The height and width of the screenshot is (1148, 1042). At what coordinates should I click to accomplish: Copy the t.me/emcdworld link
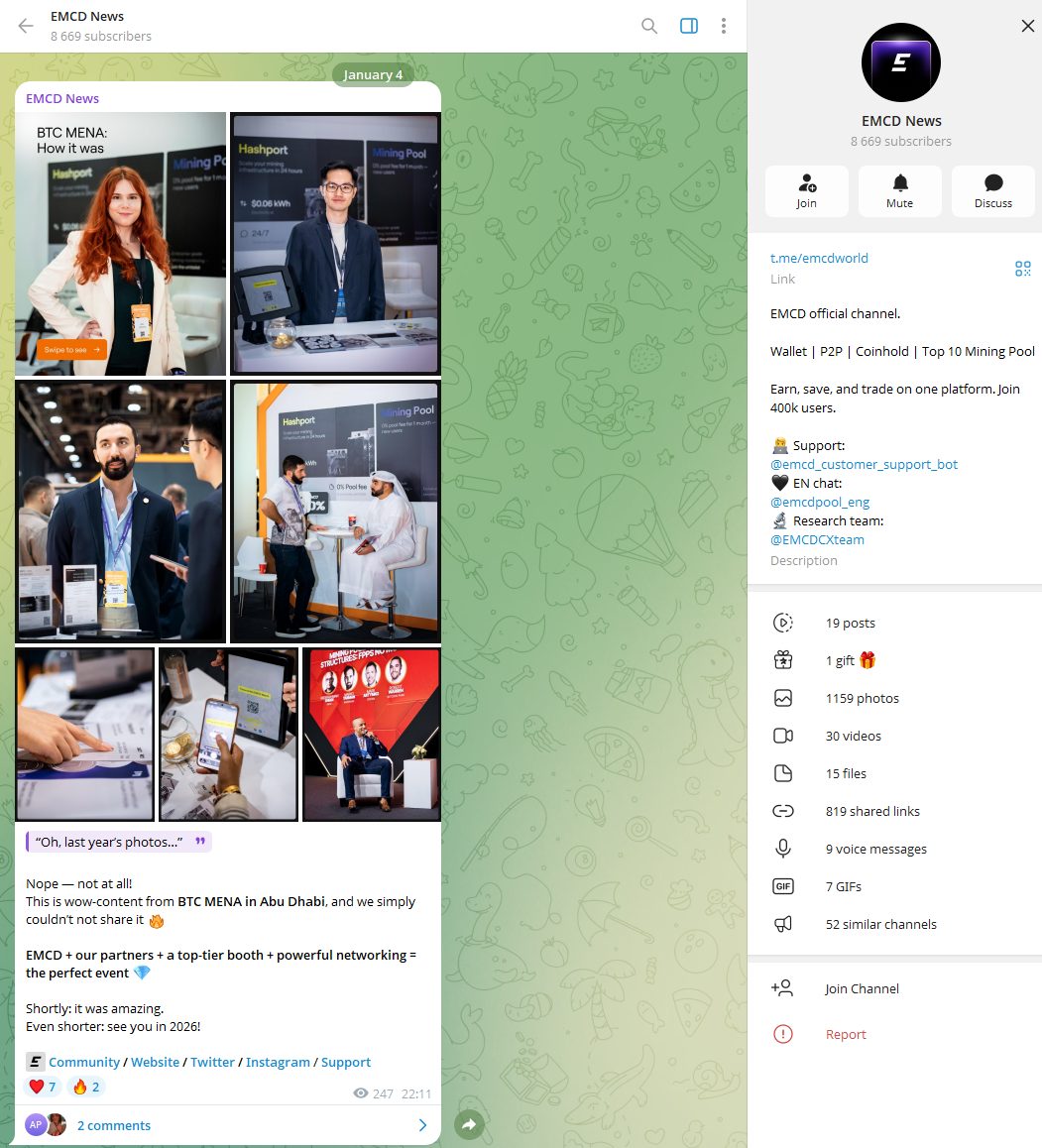(819, 258)
